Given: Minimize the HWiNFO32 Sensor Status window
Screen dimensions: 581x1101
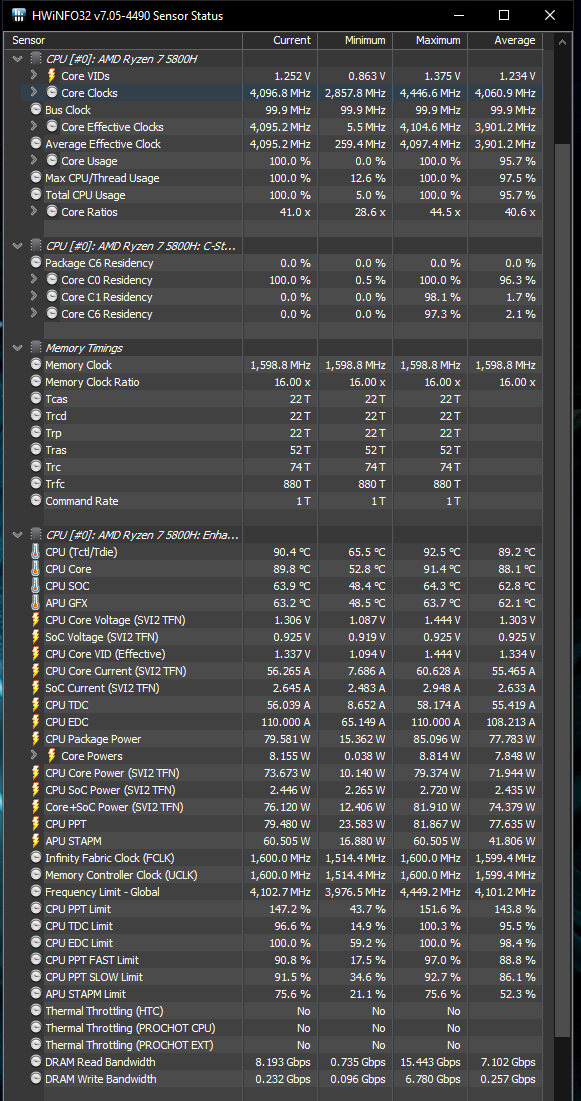Looking at the screenshot, I should [459, 15].
